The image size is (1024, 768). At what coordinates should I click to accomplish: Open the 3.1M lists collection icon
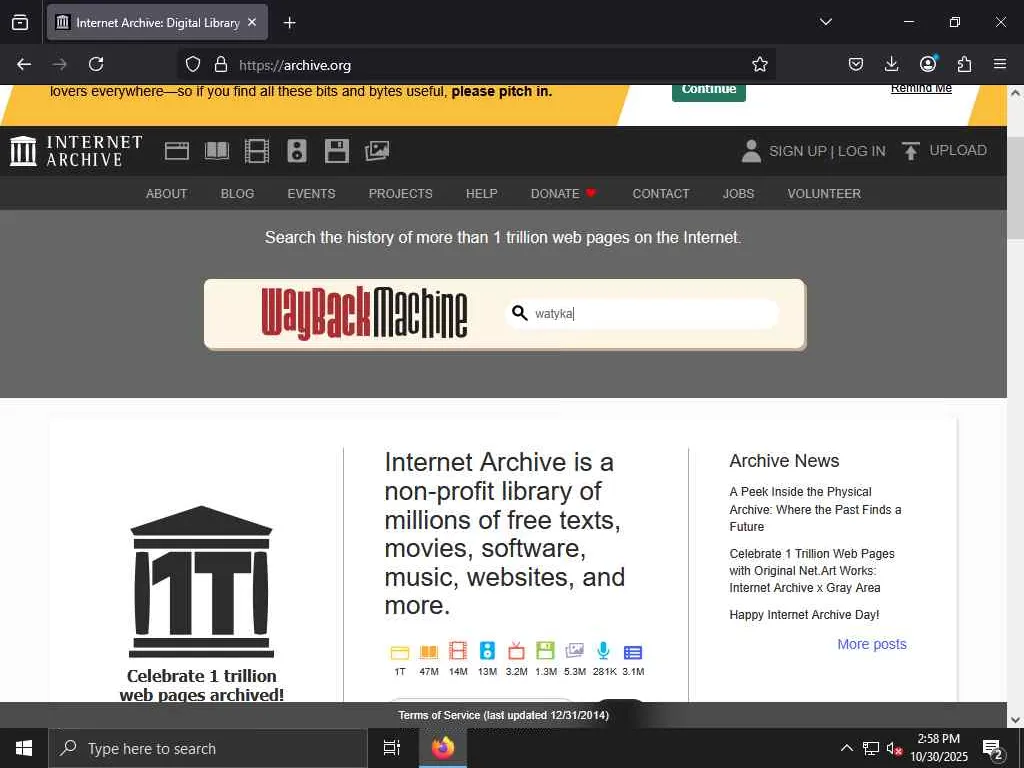[633, 652]
